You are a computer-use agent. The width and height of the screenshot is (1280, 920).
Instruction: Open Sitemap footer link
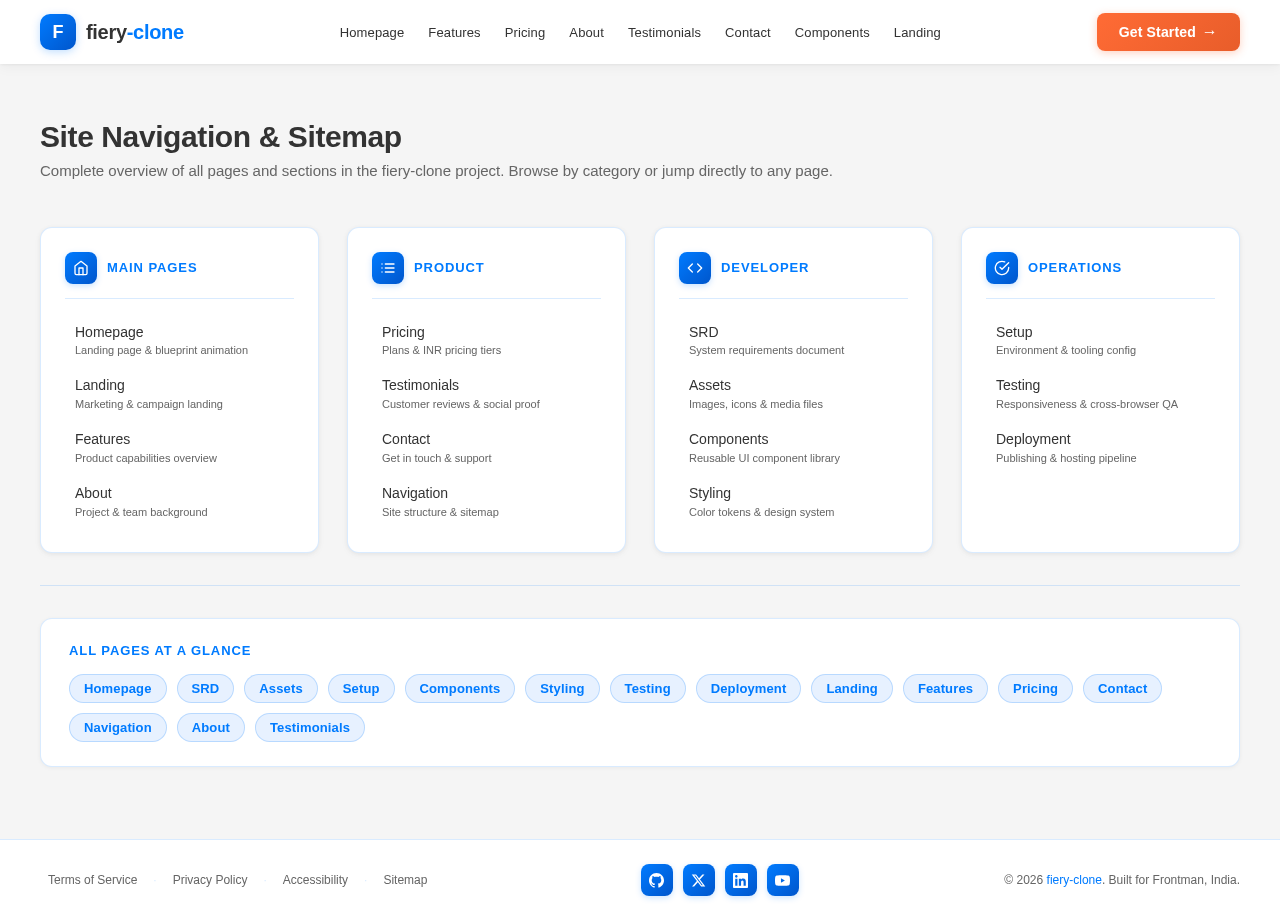click(405, 880)
